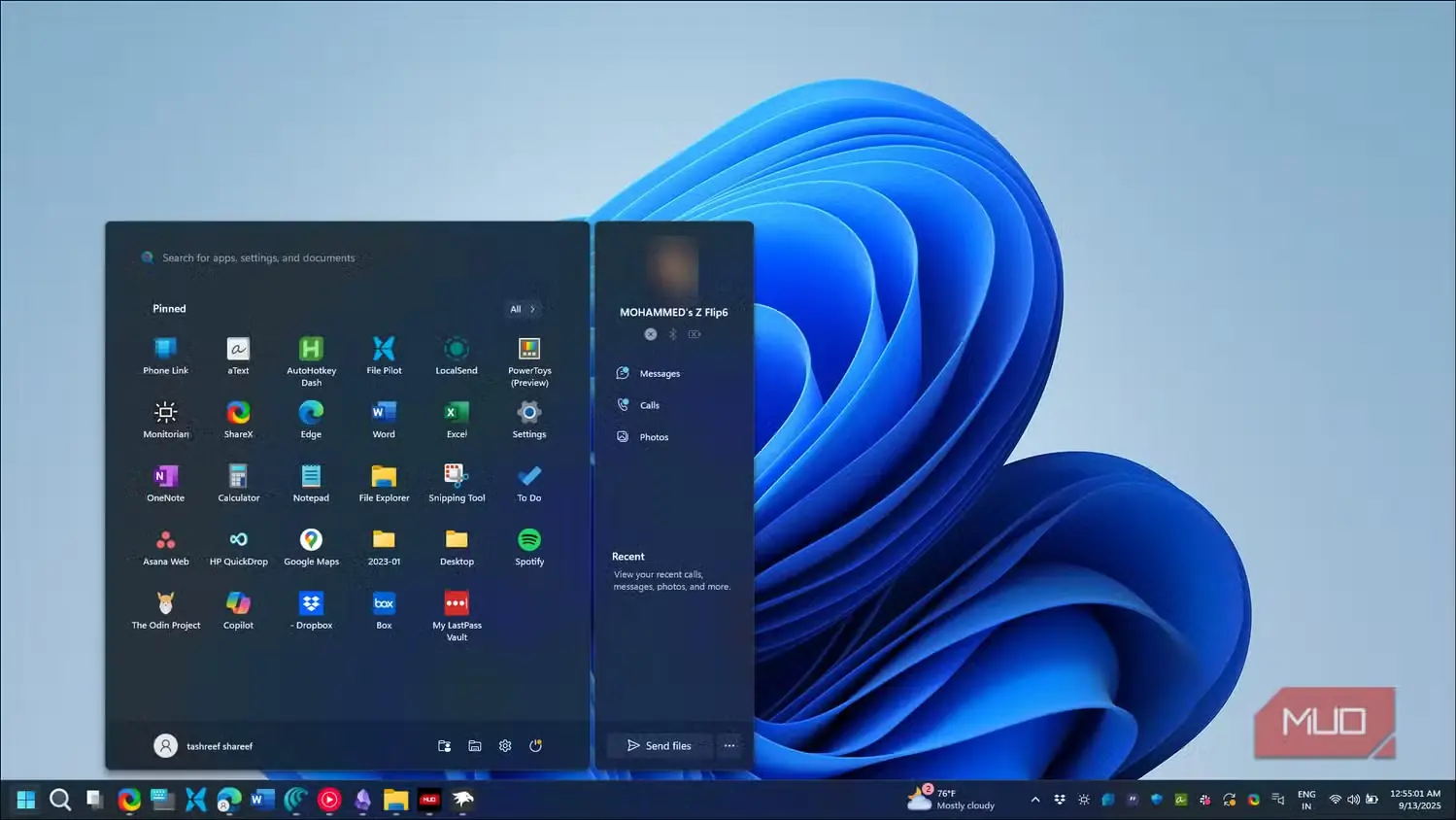This screenshot has width=1456, height=820.
Task: Open AutoHotkey Dash from pinned apps
Action: tap(311, 361)
